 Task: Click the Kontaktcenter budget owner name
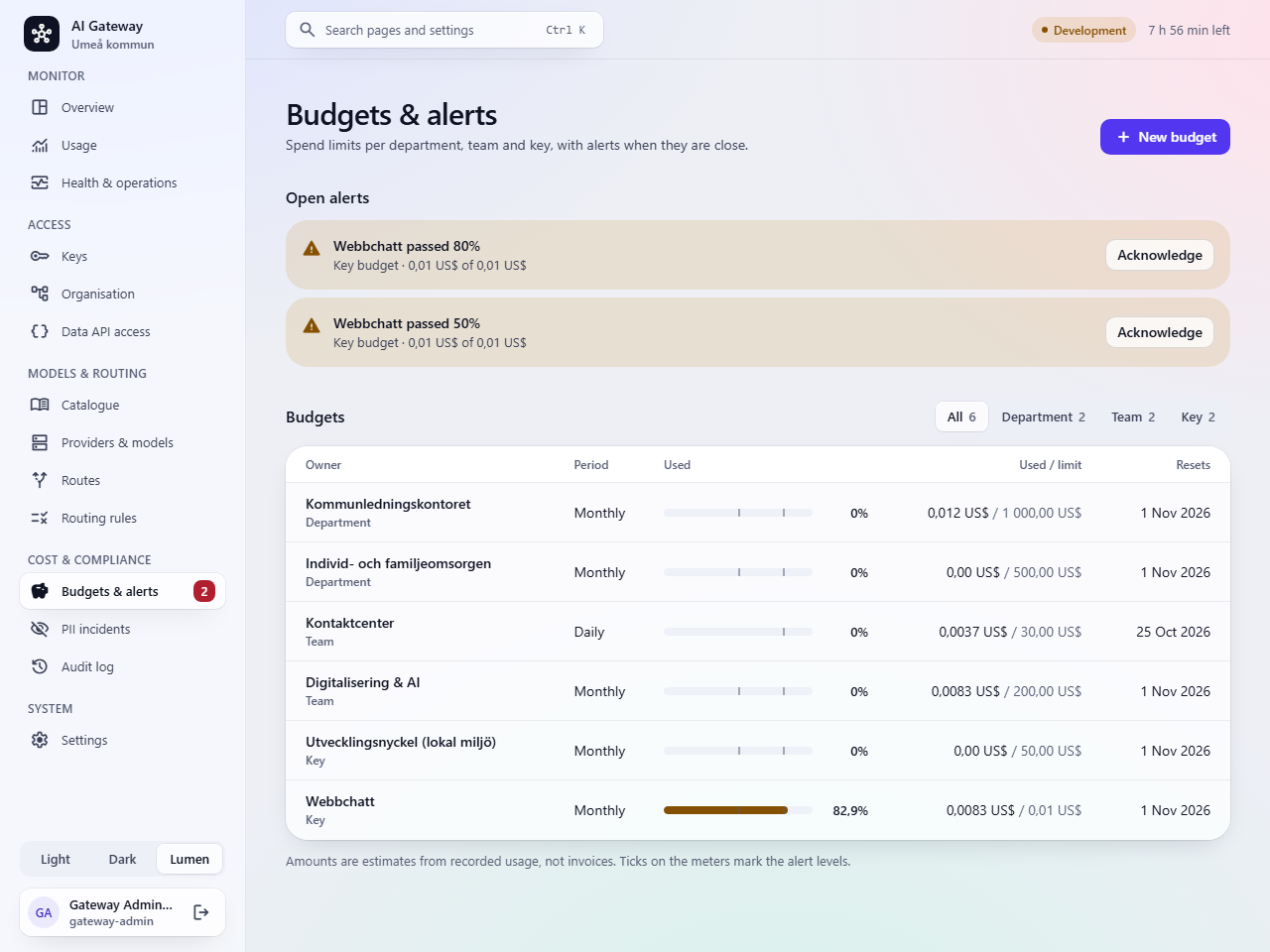coord(350,623)
